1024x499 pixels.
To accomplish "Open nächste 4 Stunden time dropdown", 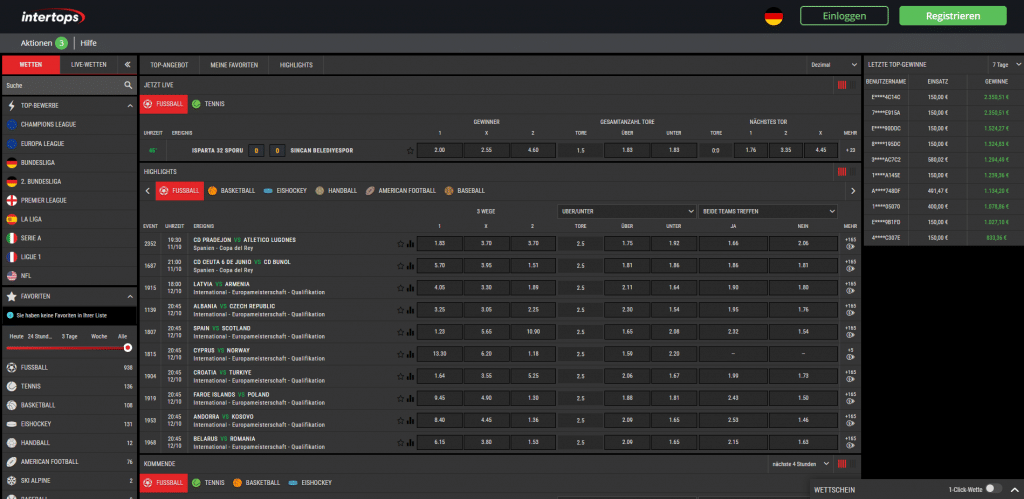I will [x=801, y=464].
